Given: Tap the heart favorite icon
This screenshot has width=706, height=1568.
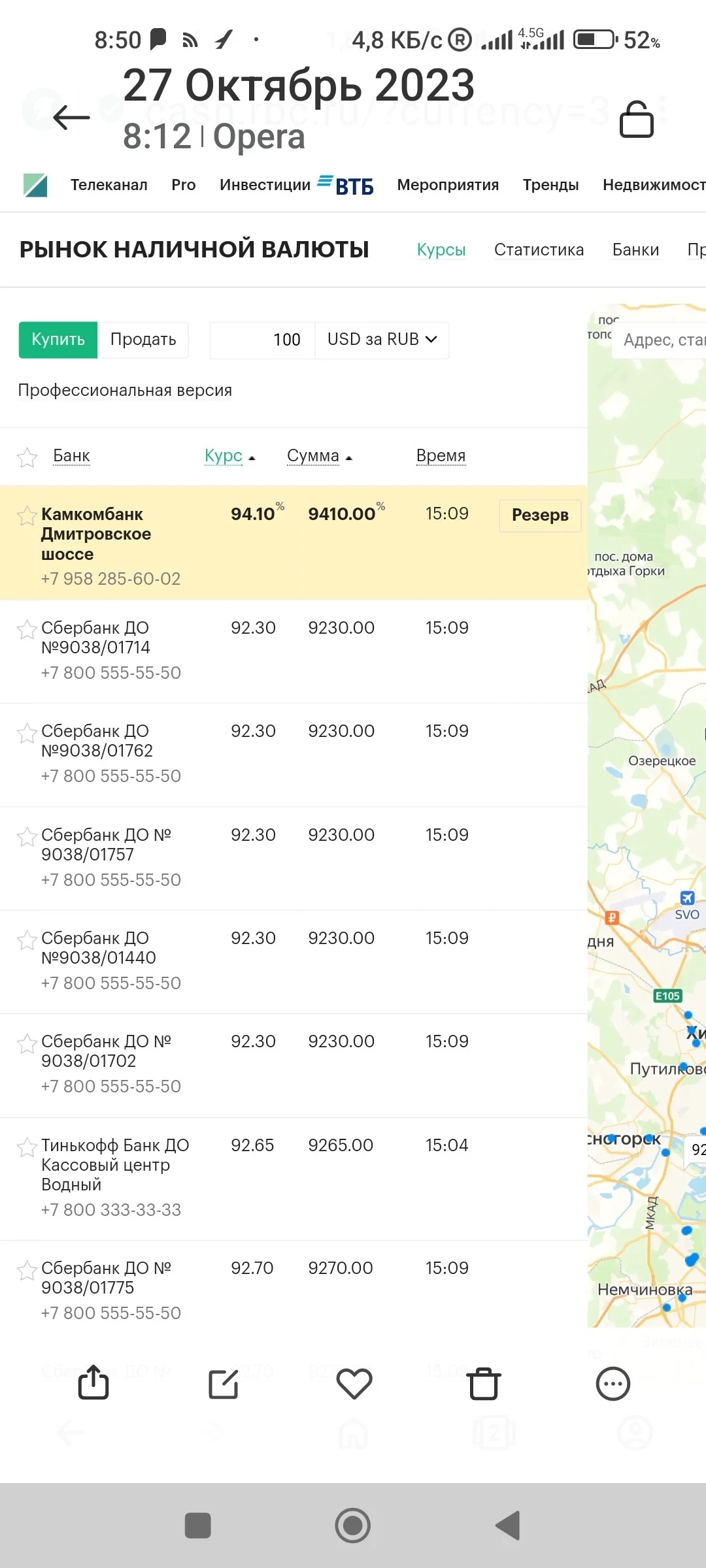Looking at the screenshot, I should tap(354, 1384).
